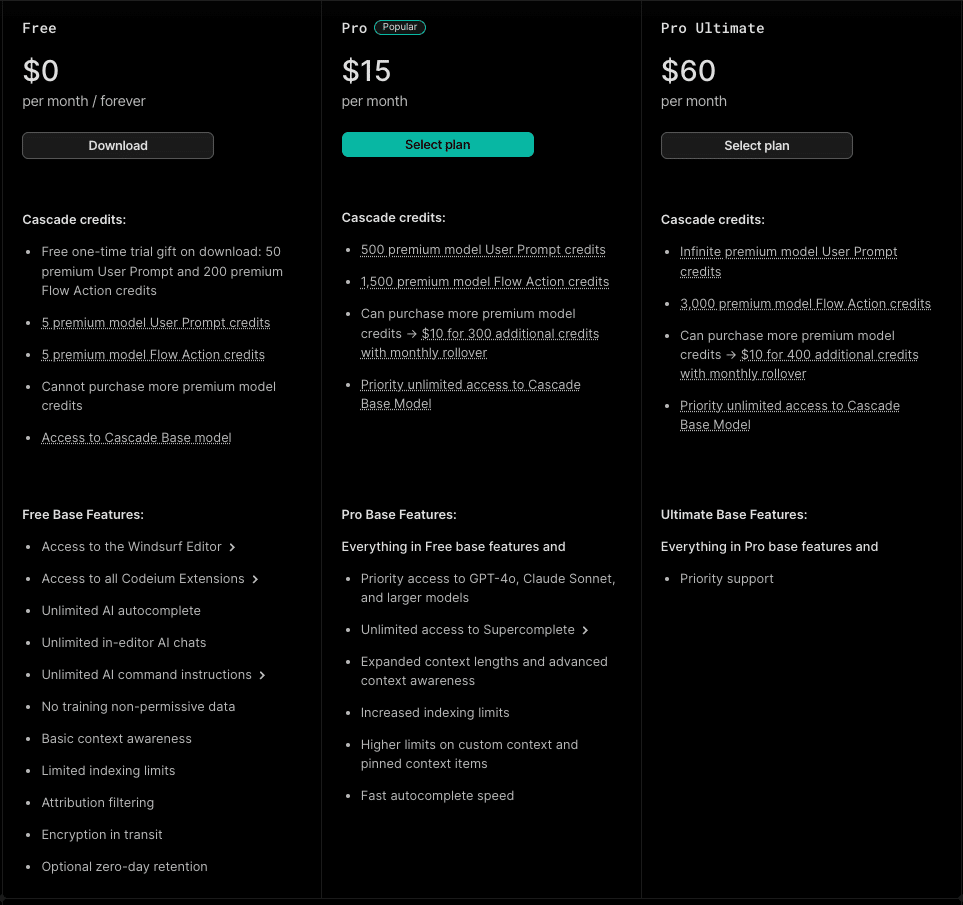Screen dimensions: 963x905
Task: Click Pro plan's Priority unlimited Cascade access link
Action: tap(470, 385)
